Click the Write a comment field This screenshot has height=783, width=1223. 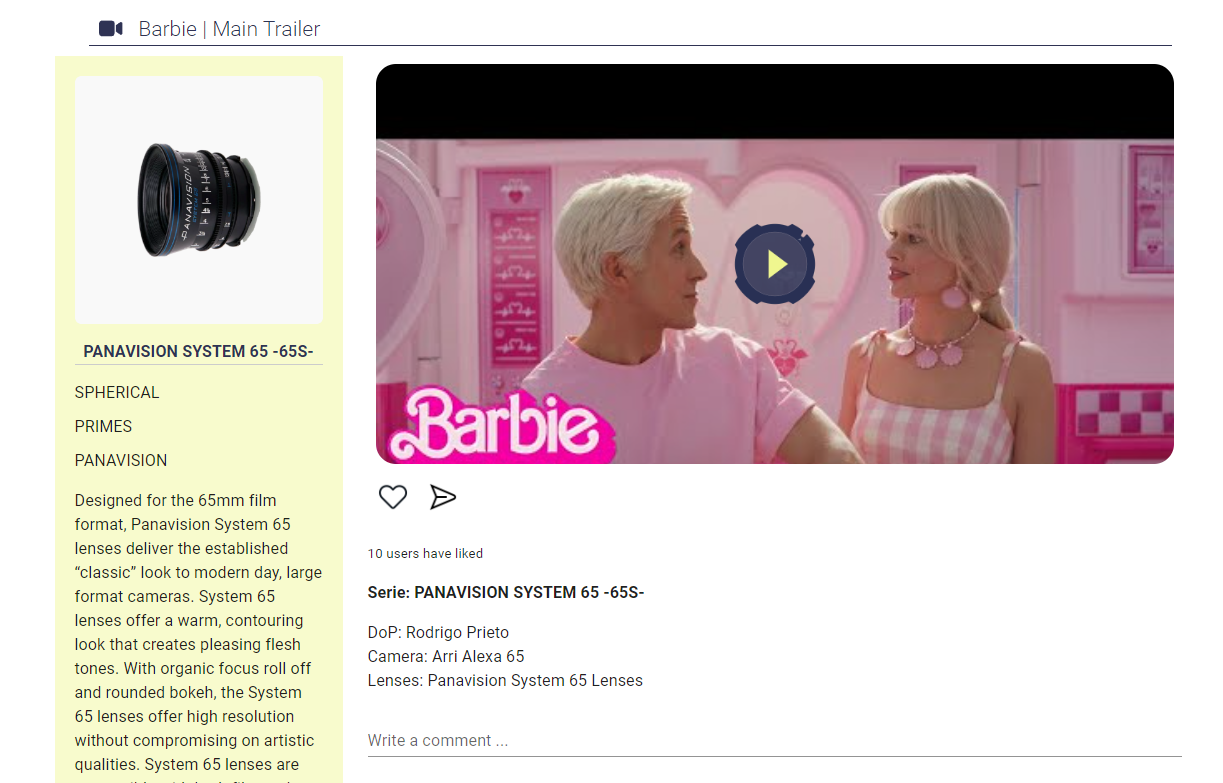[x=774, y=741]
